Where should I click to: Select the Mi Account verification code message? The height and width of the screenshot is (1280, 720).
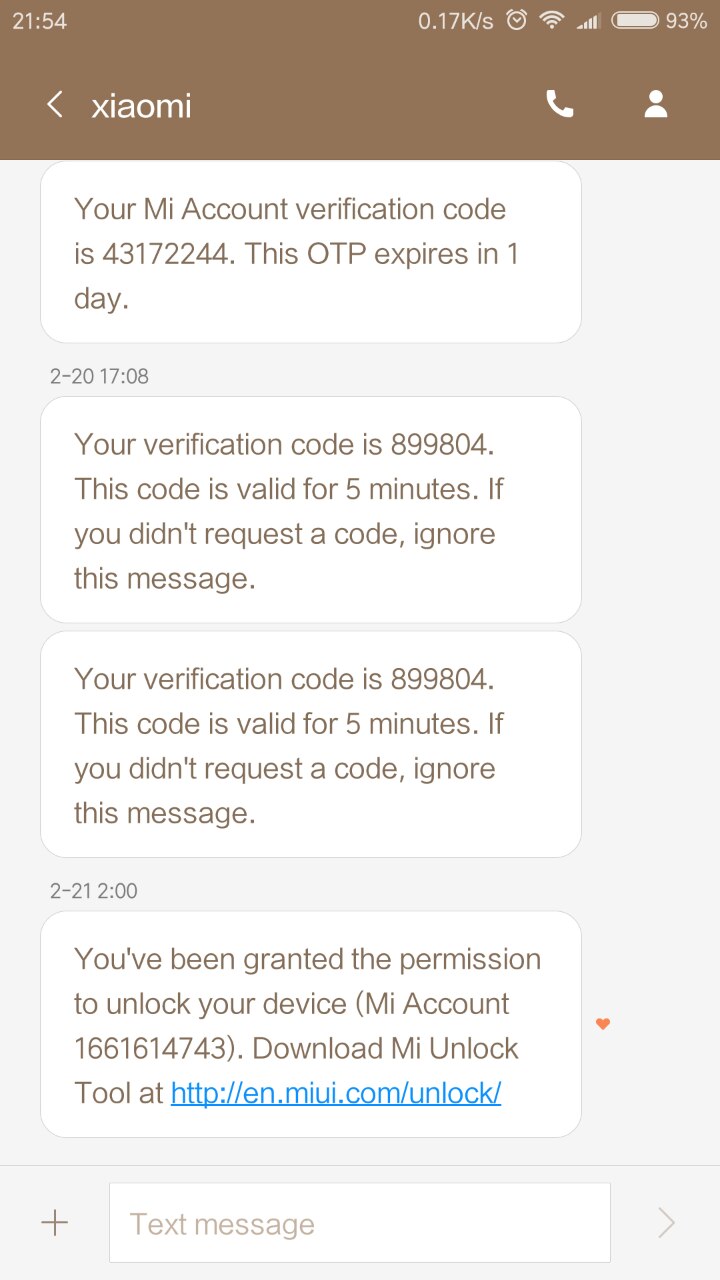pos(310,253)
